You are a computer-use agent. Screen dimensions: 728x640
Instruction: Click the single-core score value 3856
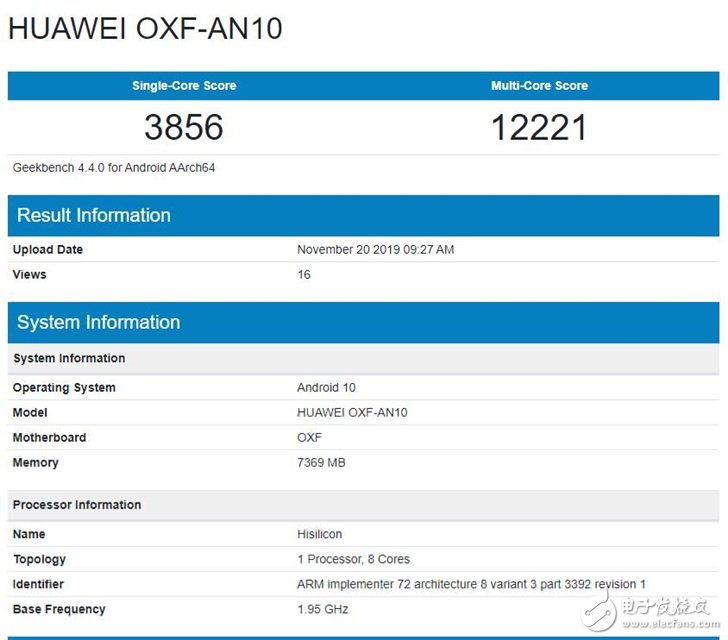184,127
